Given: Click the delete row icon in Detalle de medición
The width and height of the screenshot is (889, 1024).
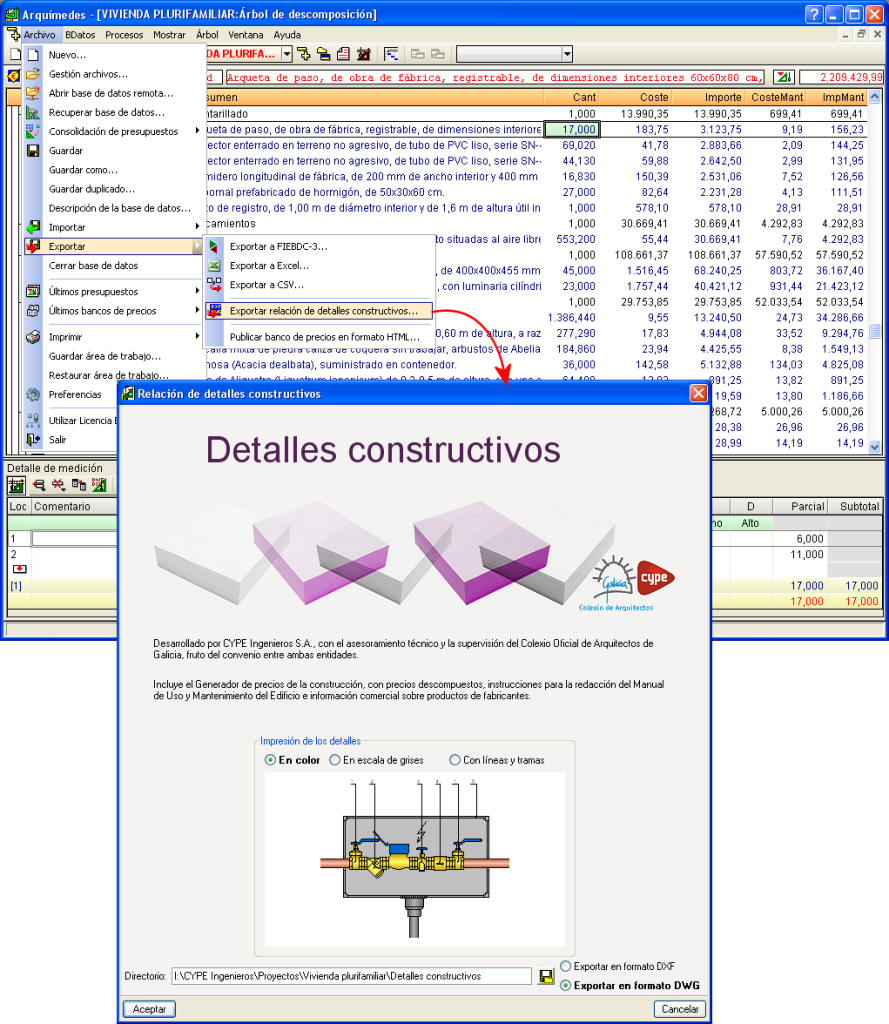Looking at the screenshot, I should click(58, 485).
